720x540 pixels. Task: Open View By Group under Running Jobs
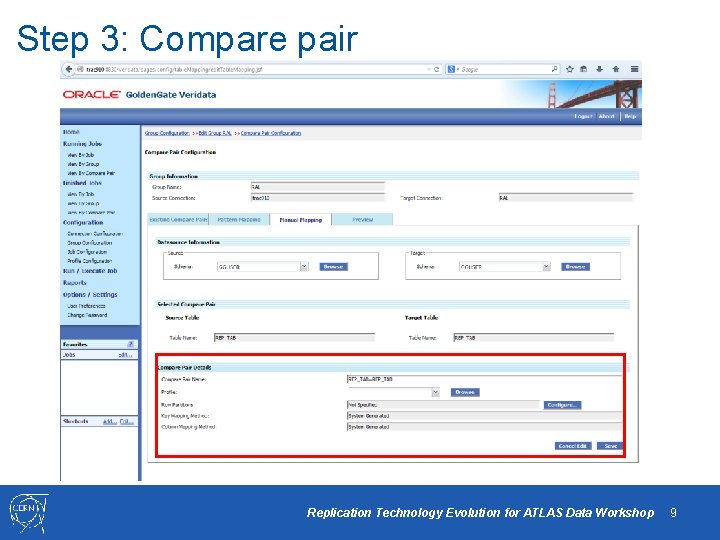tap(83, 164)
